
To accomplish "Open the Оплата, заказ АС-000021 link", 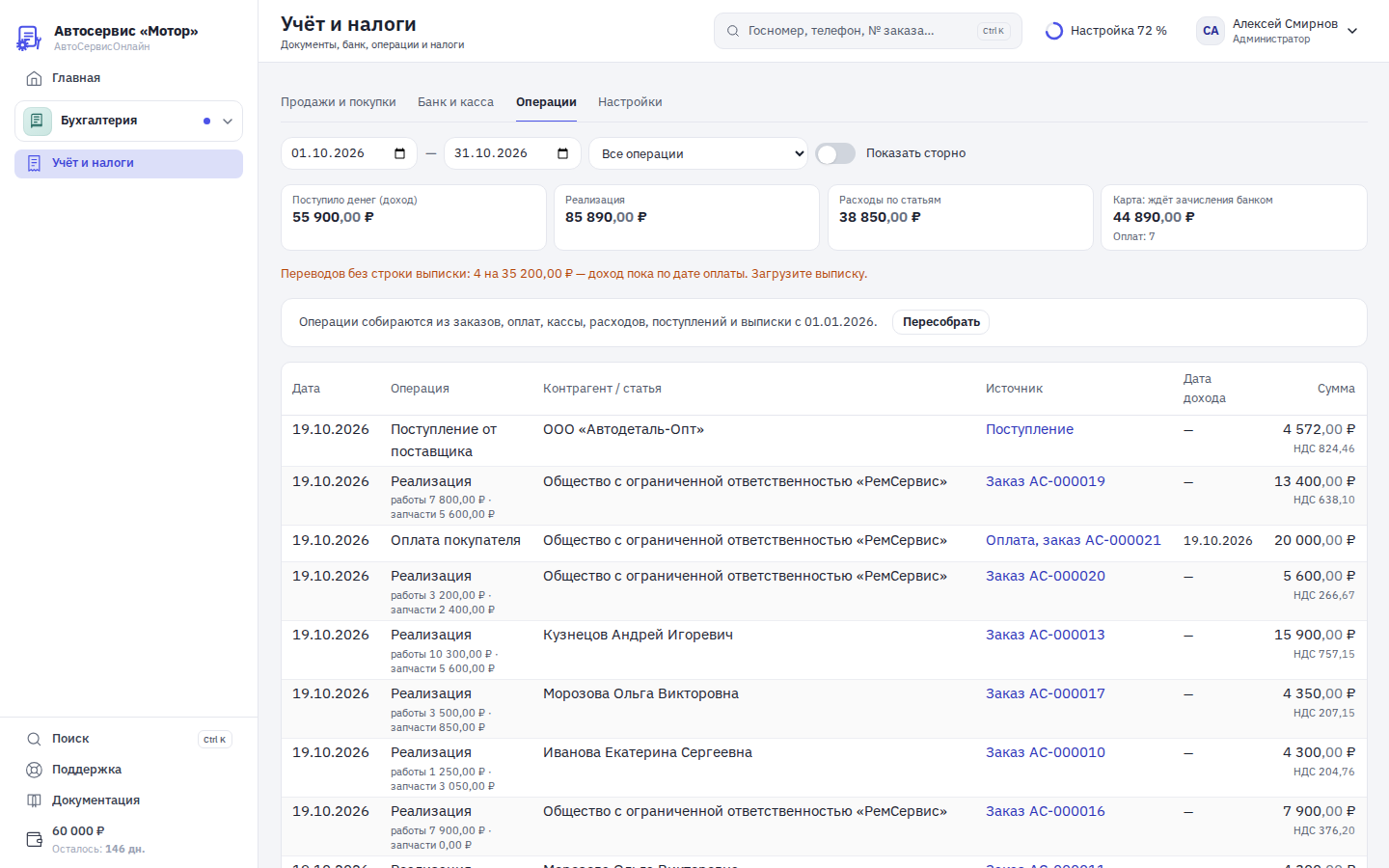I will click(x=1074, y=540).
